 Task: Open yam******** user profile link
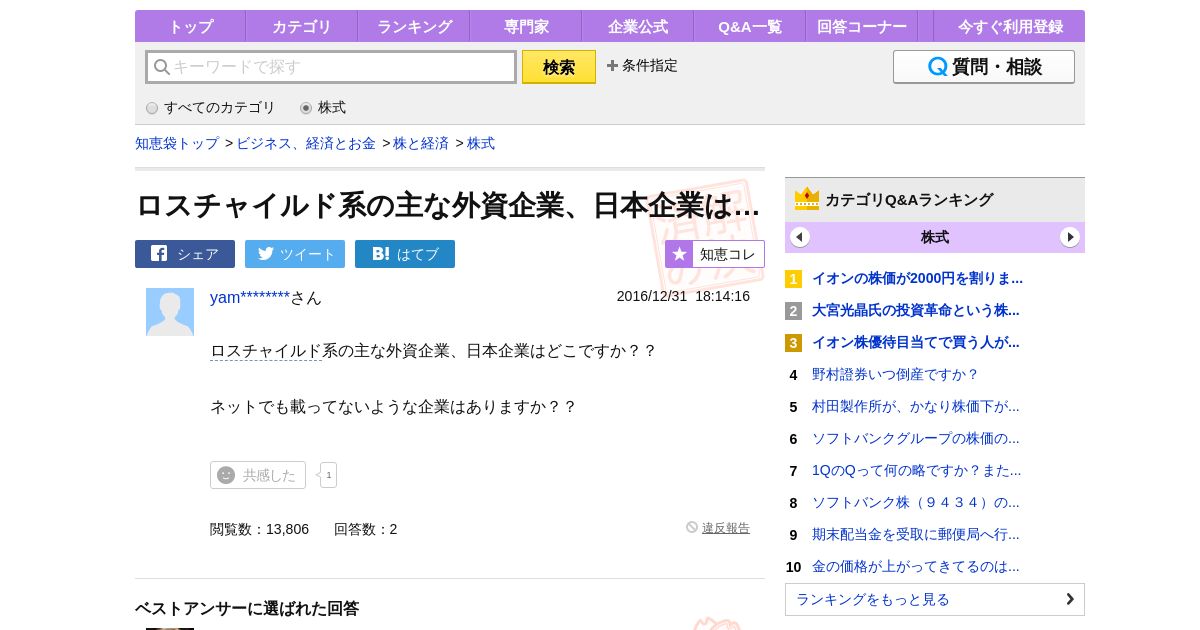click(x=250, y=297)
